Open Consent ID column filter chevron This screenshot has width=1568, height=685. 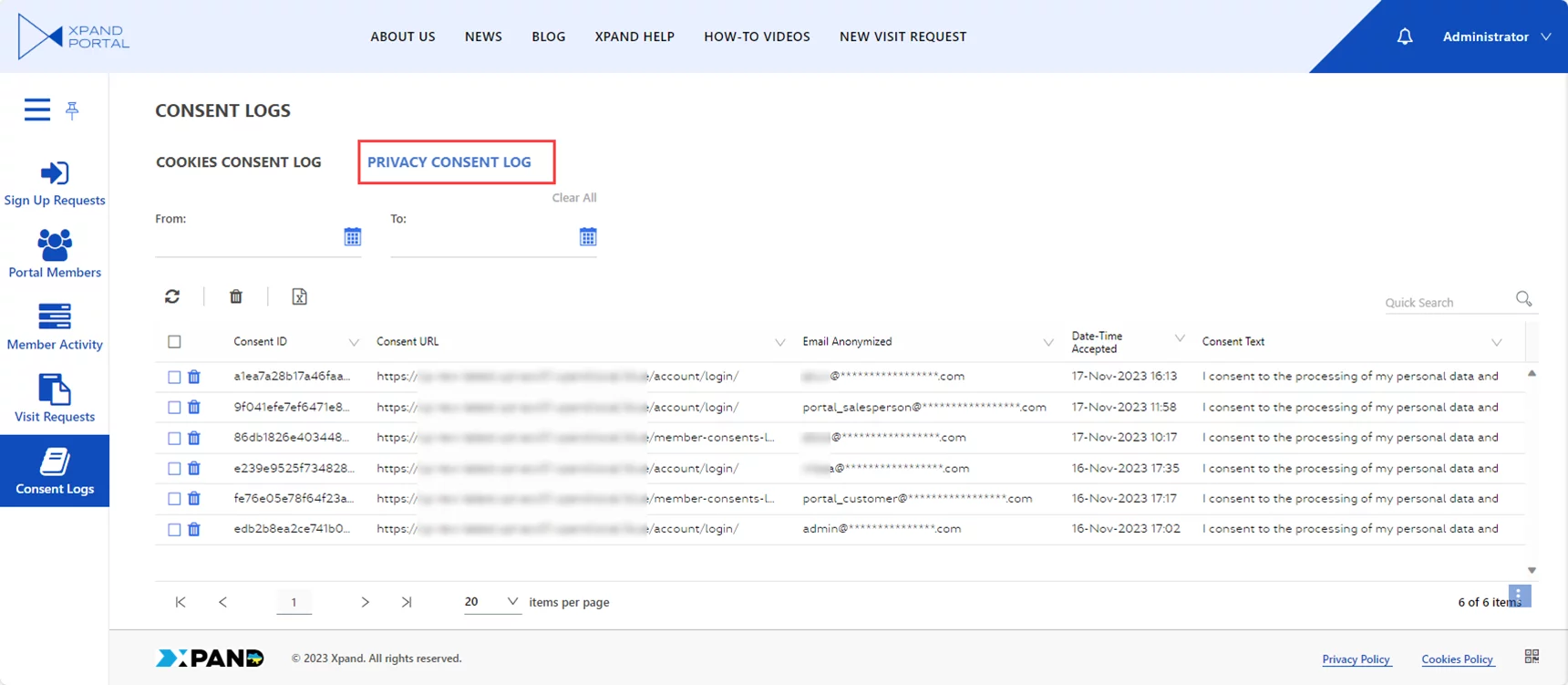[x=354, y=342]
